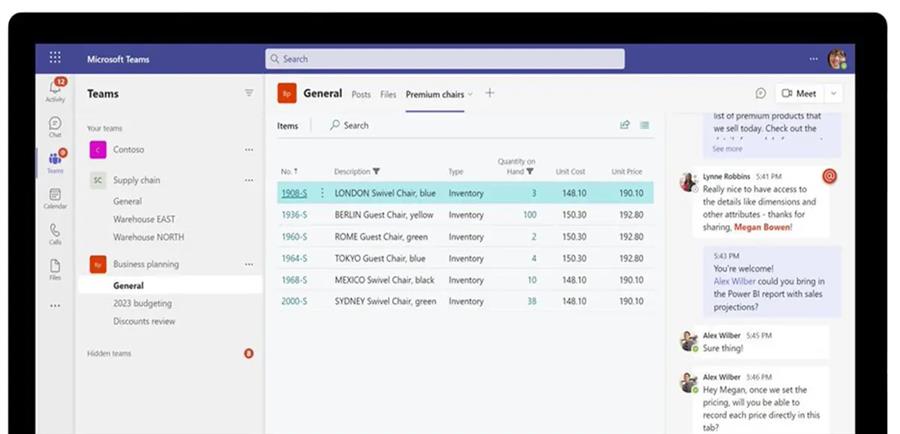This screenshot has width=900, height=434.
Task: Open the Calendar sidebar icon
Action: point(55,199)
